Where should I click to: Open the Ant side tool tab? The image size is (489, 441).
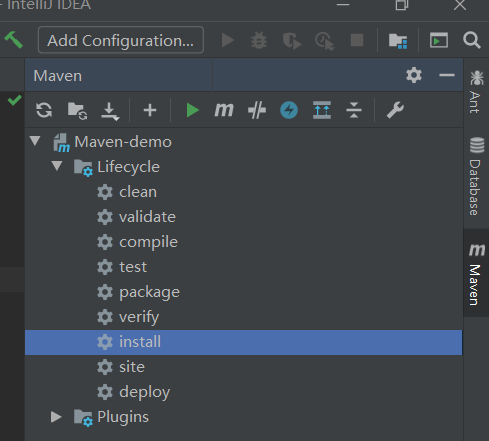476,92
